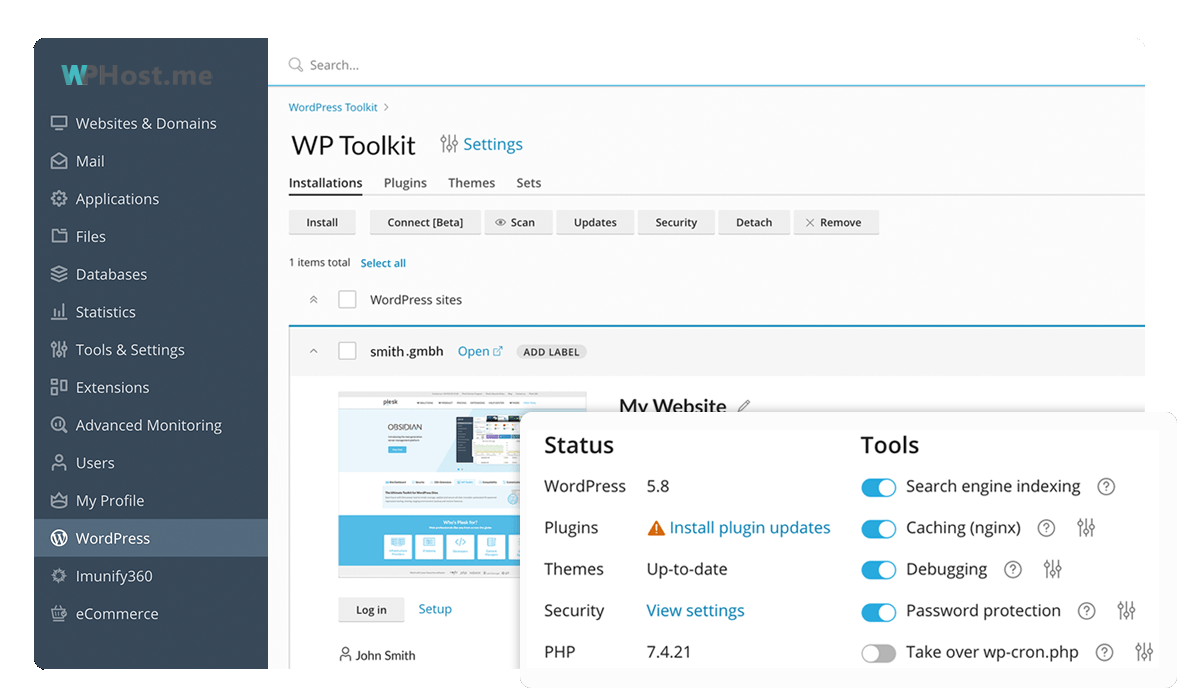Open the eCommerce cart icon in sidebar
The width and height of the screenshot is (1200, 700).
59,614
